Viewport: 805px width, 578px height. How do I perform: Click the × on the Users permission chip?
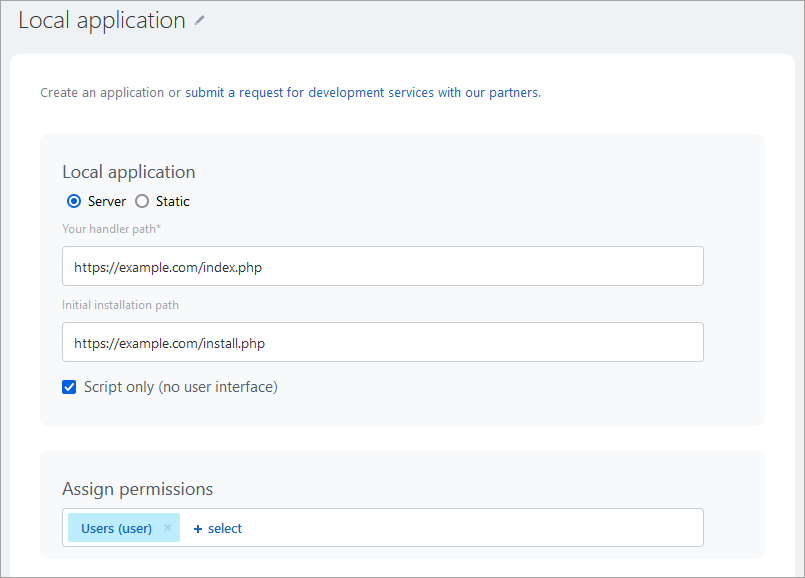(x=167, y=527)
